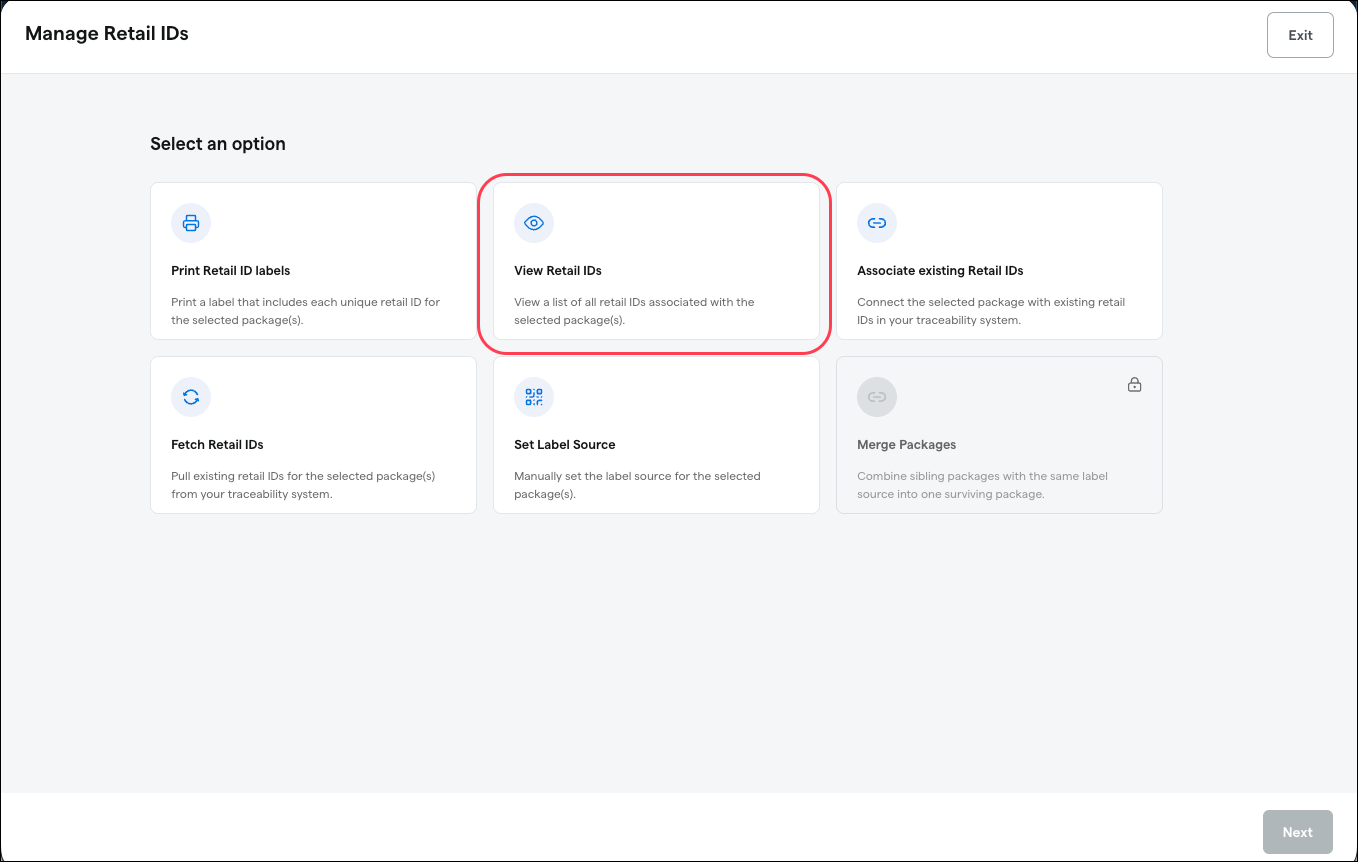Click description text 'Print a label that includes'
Screen dimensions: 1358x862
(306, 311)
